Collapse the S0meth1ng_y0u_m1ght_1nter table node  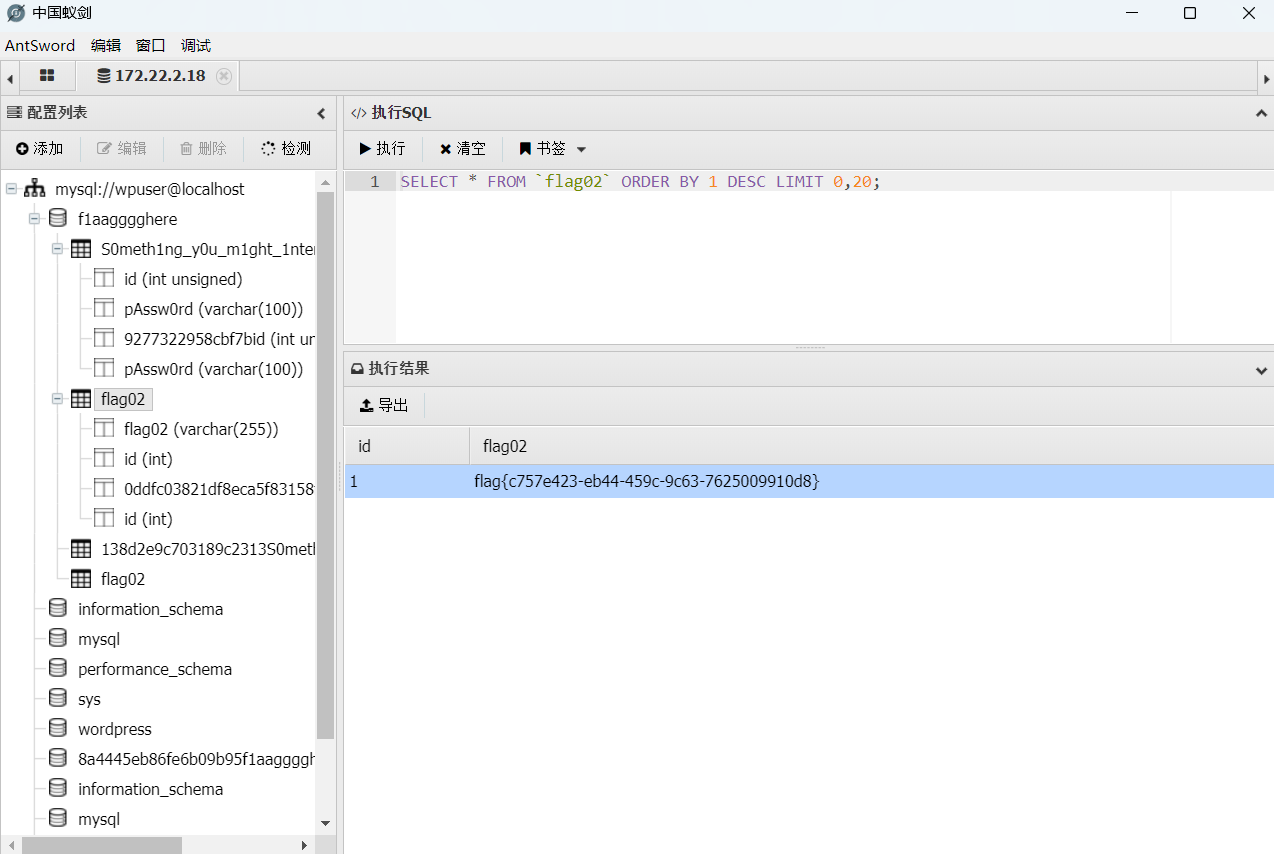click(57, 249)
